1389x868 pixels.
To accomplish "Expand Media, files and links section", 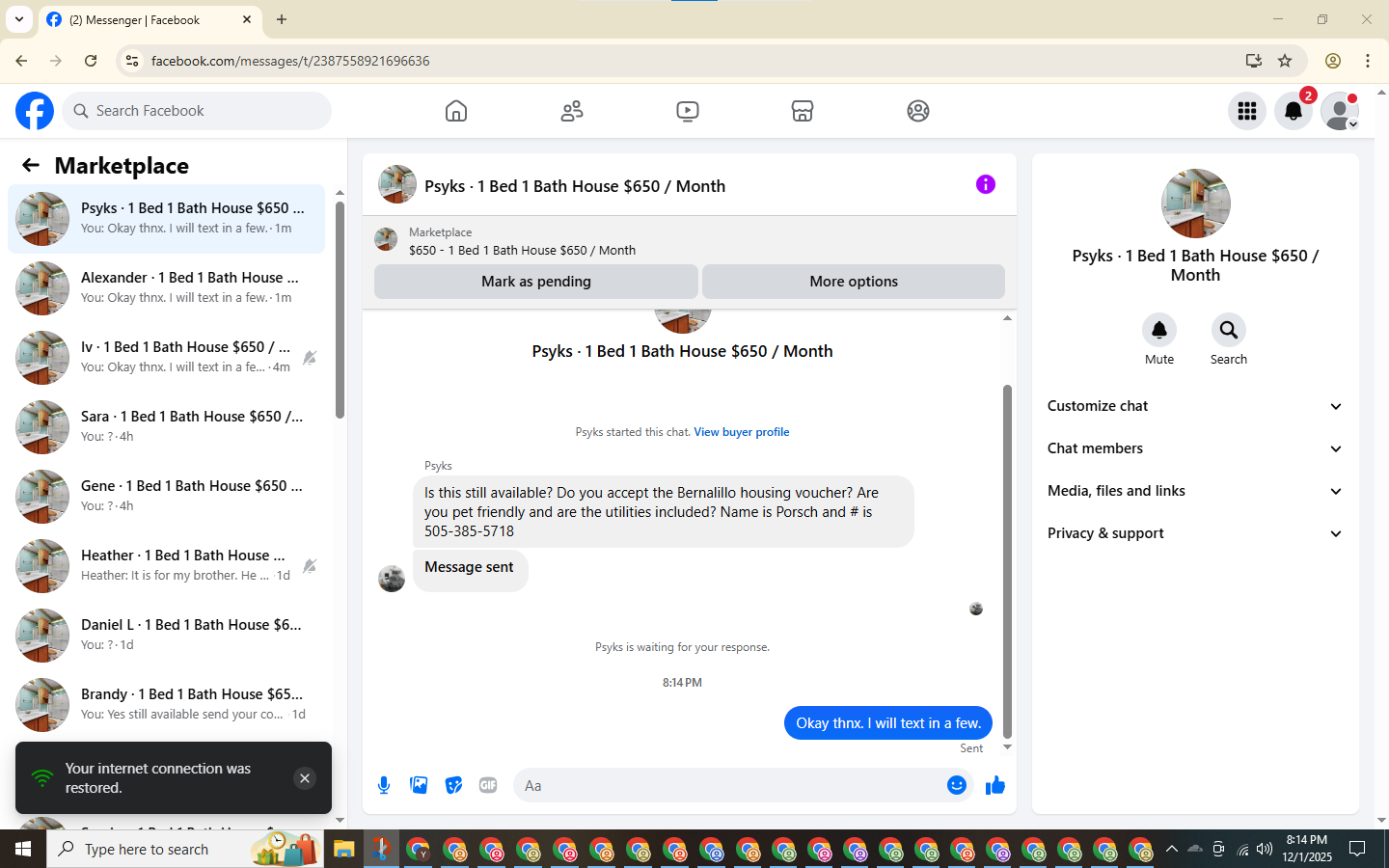I will click(x=1195, y=491).
